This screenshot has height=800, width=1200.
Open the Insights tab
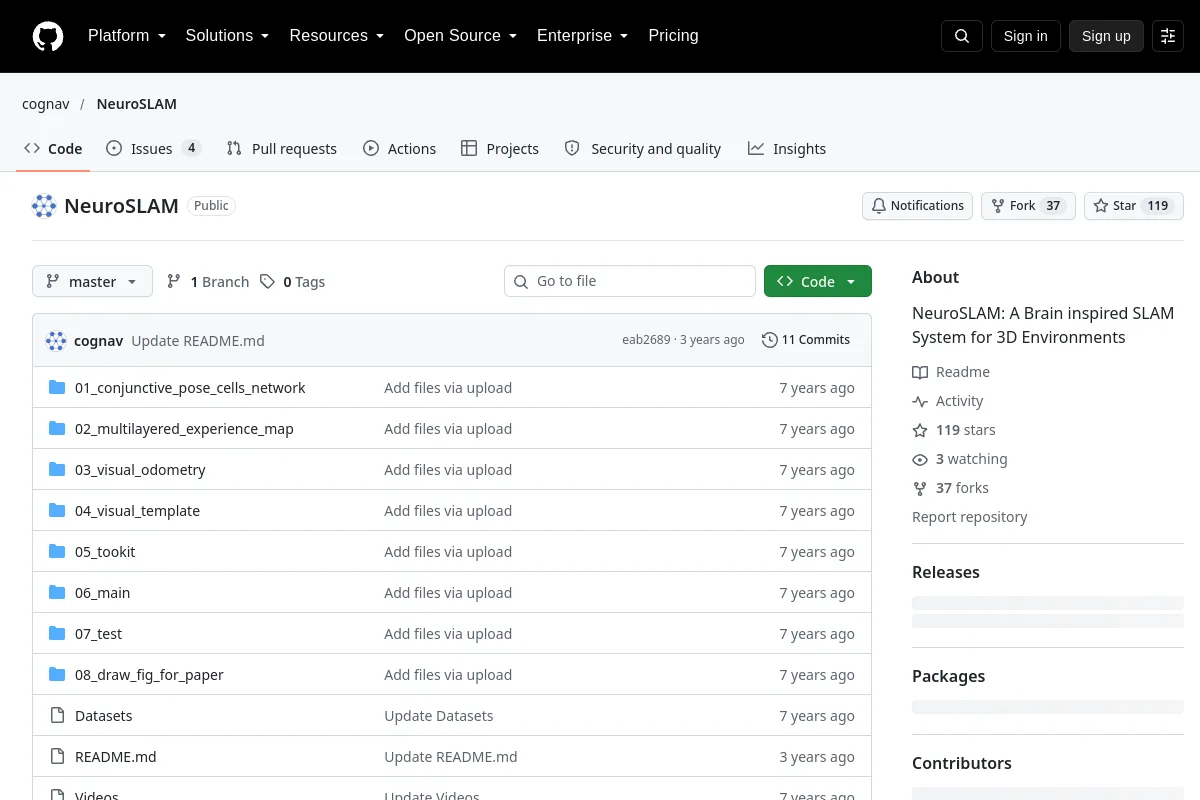(x=787, y=149)
